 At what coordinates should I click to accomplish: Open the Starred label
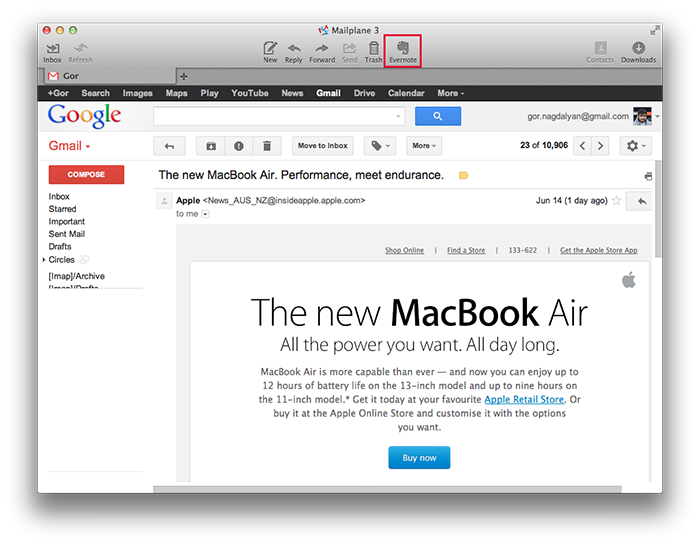pos(62,209)
